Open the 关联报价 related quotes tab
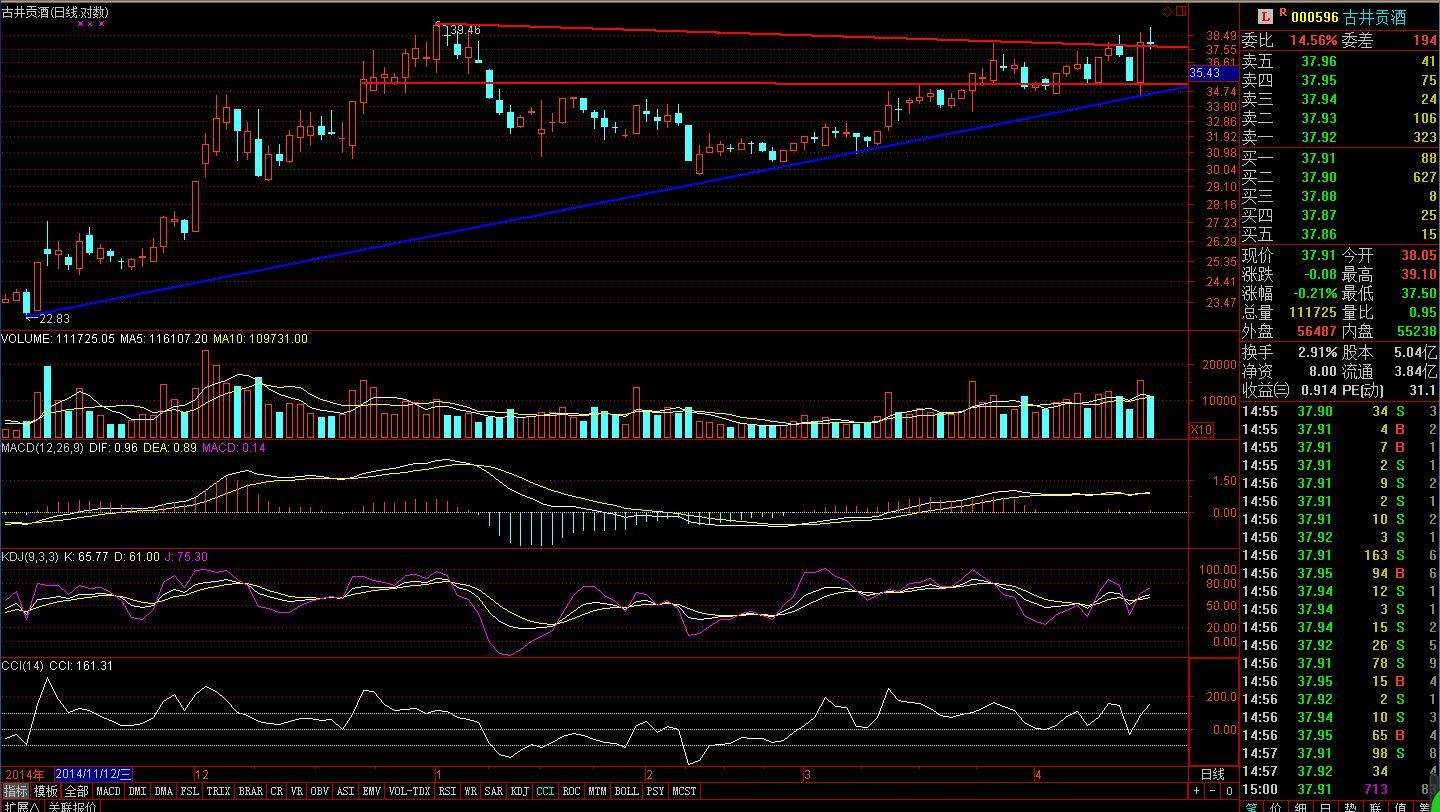The width and height of the screenshot is (1440, 812). coord(72,806)
